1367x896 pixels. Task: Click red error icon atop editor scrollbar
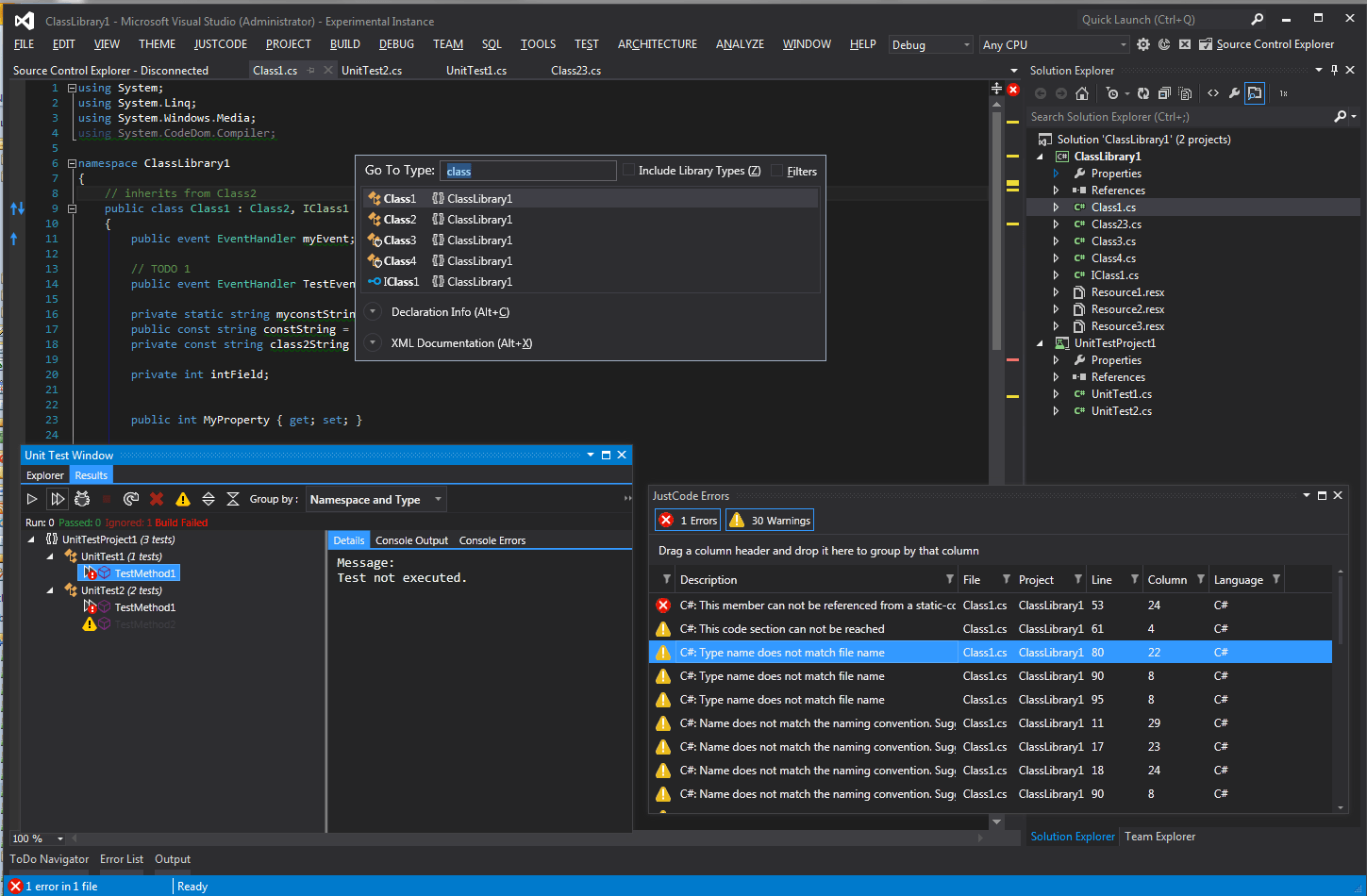click(x=1013, y=90)
